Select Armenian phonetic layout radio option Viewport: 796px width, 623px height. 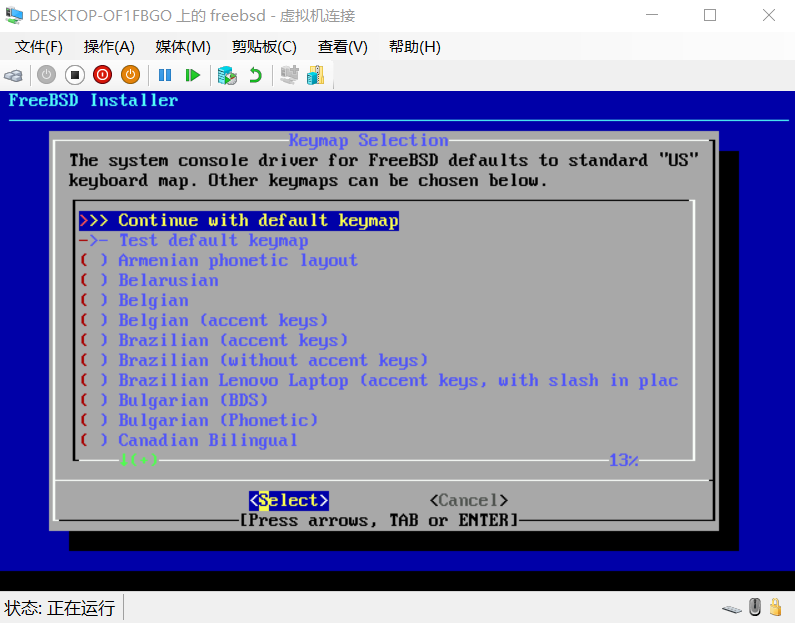[x=219, y=260]
